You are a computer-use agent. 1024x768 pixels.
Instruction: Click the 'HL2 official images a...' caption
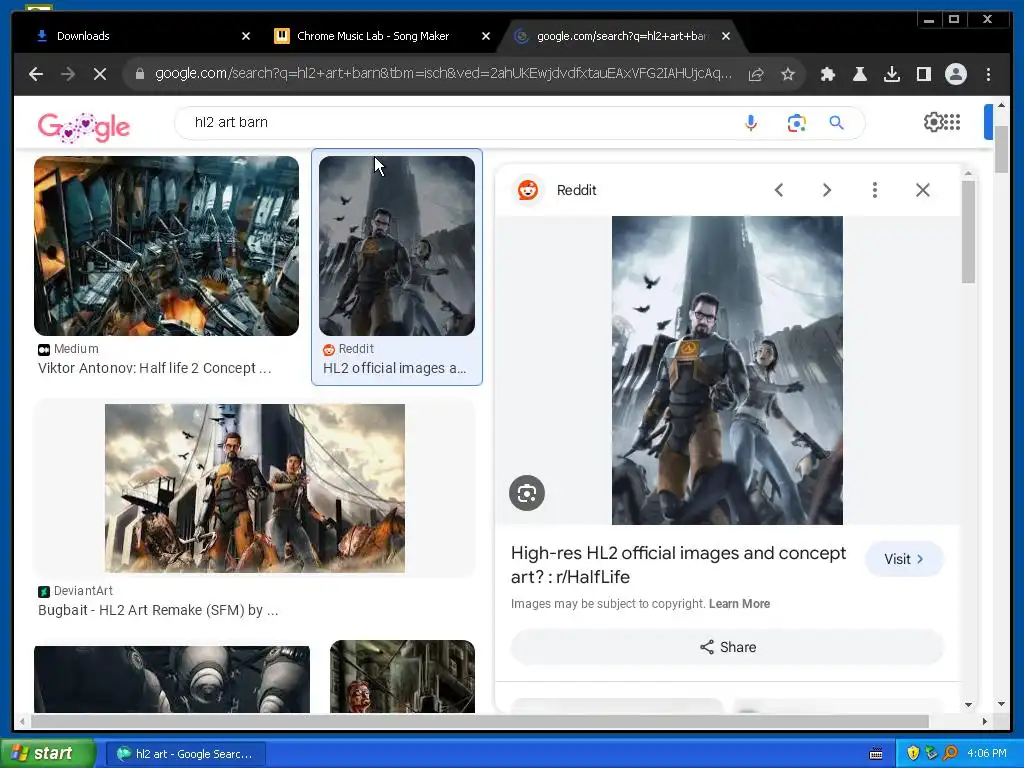click(x=394, y=368)
